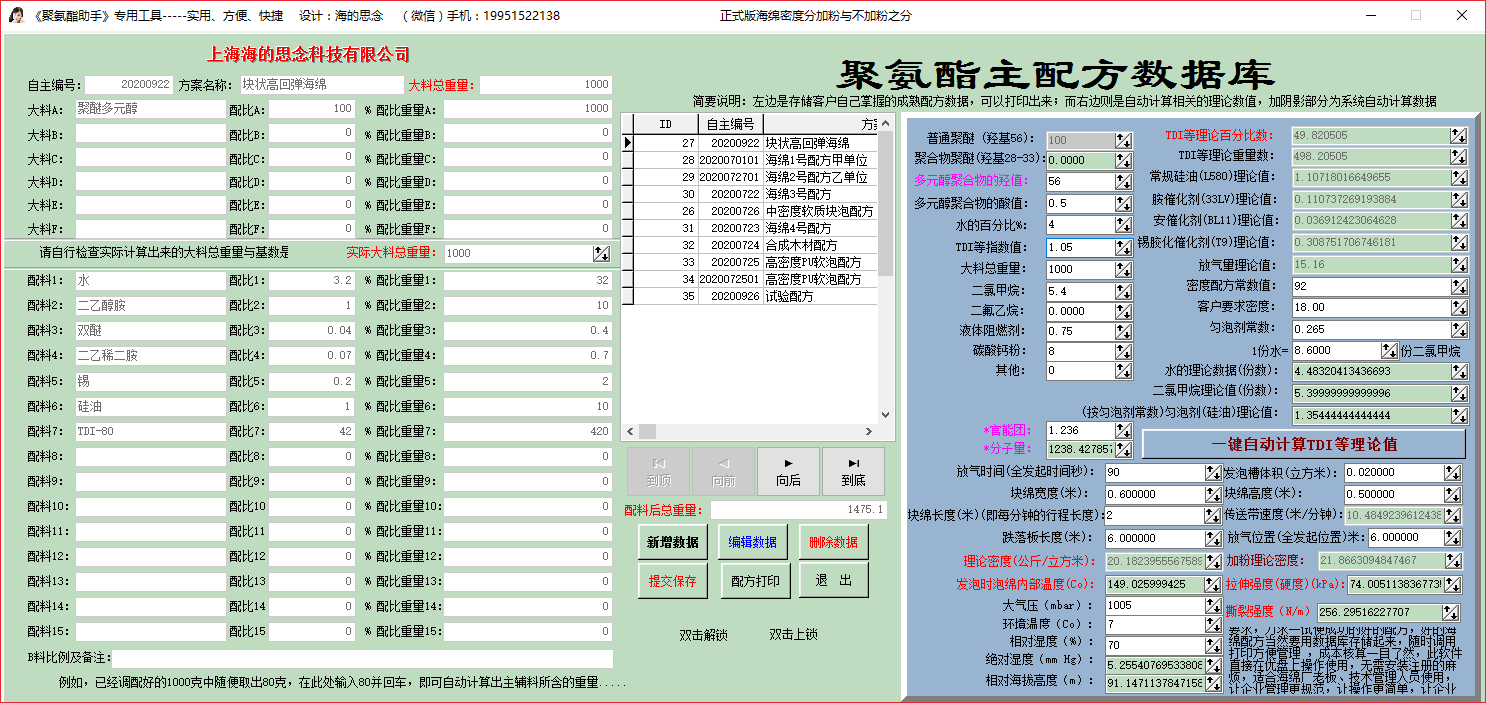Jump to last record with 到底
This screenshot has height=703, width=1486.
(x=853, y=472)
